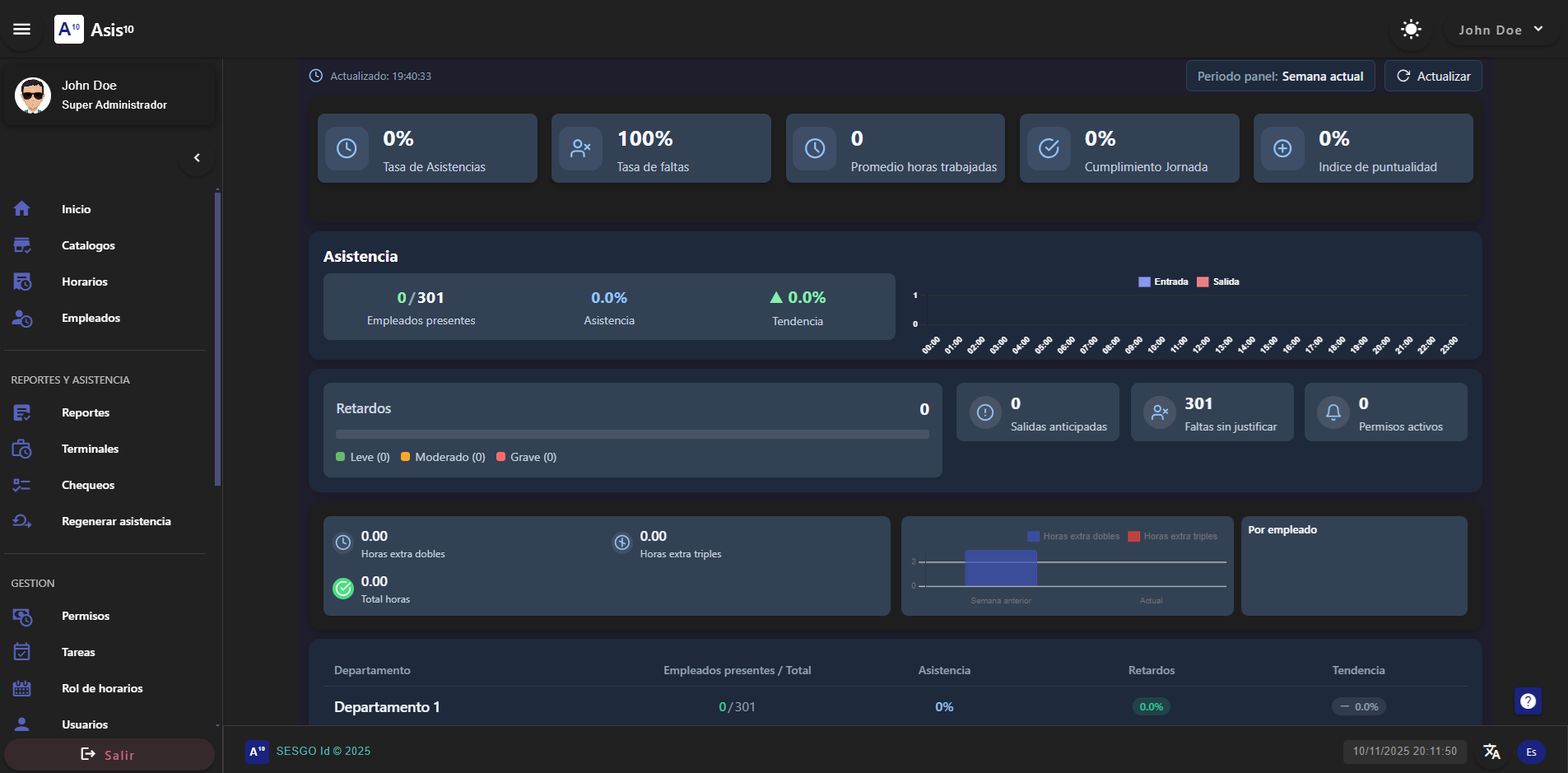Open the Periodo panel selector
This screenshot has height=773, width=1568.
(x=1280, y=77)
